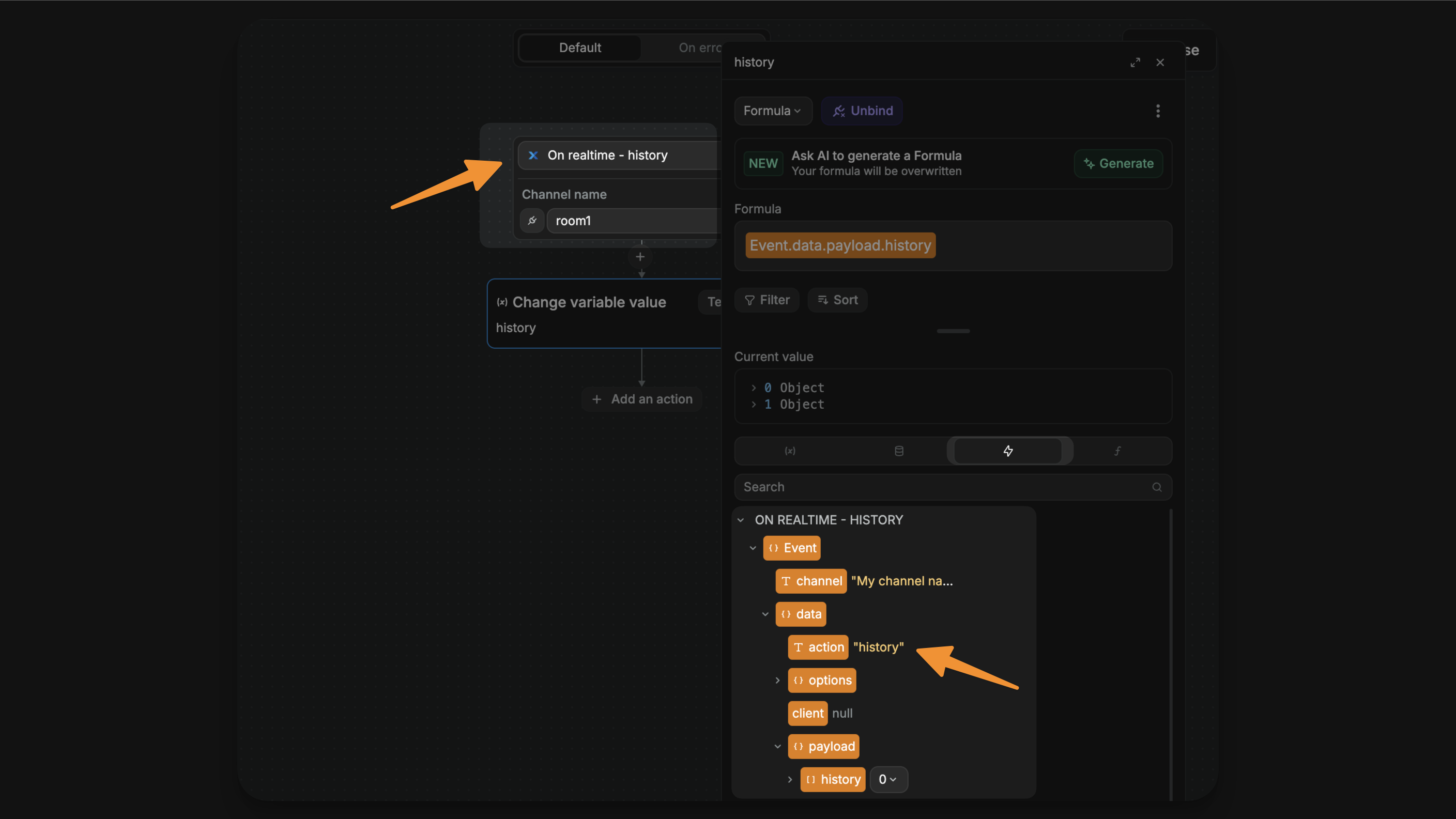Open the functions (f) source panel
The height and width of the screenshot is (819, 1456).
click(1117, 451)
